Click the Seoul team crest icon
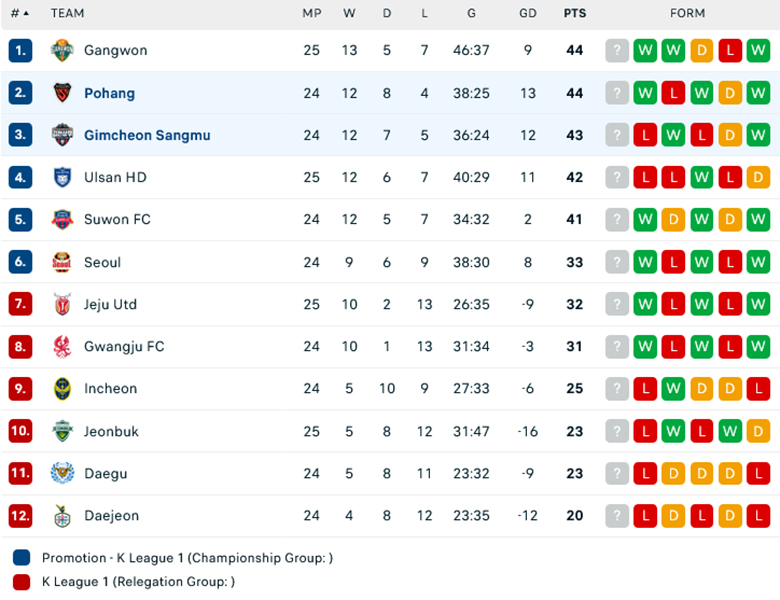This screenshot has width=780, height=600. click(62, 262)
